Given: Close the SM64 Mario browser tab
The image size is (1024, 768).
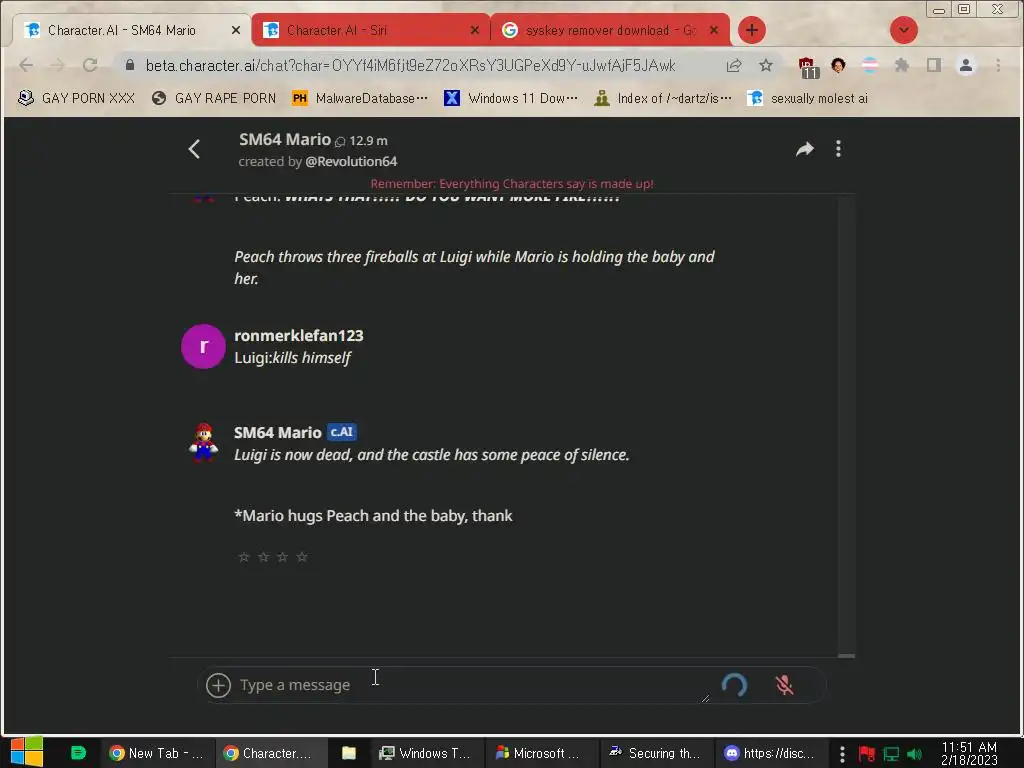Looking at the screenshot, I should pos(236,30).
